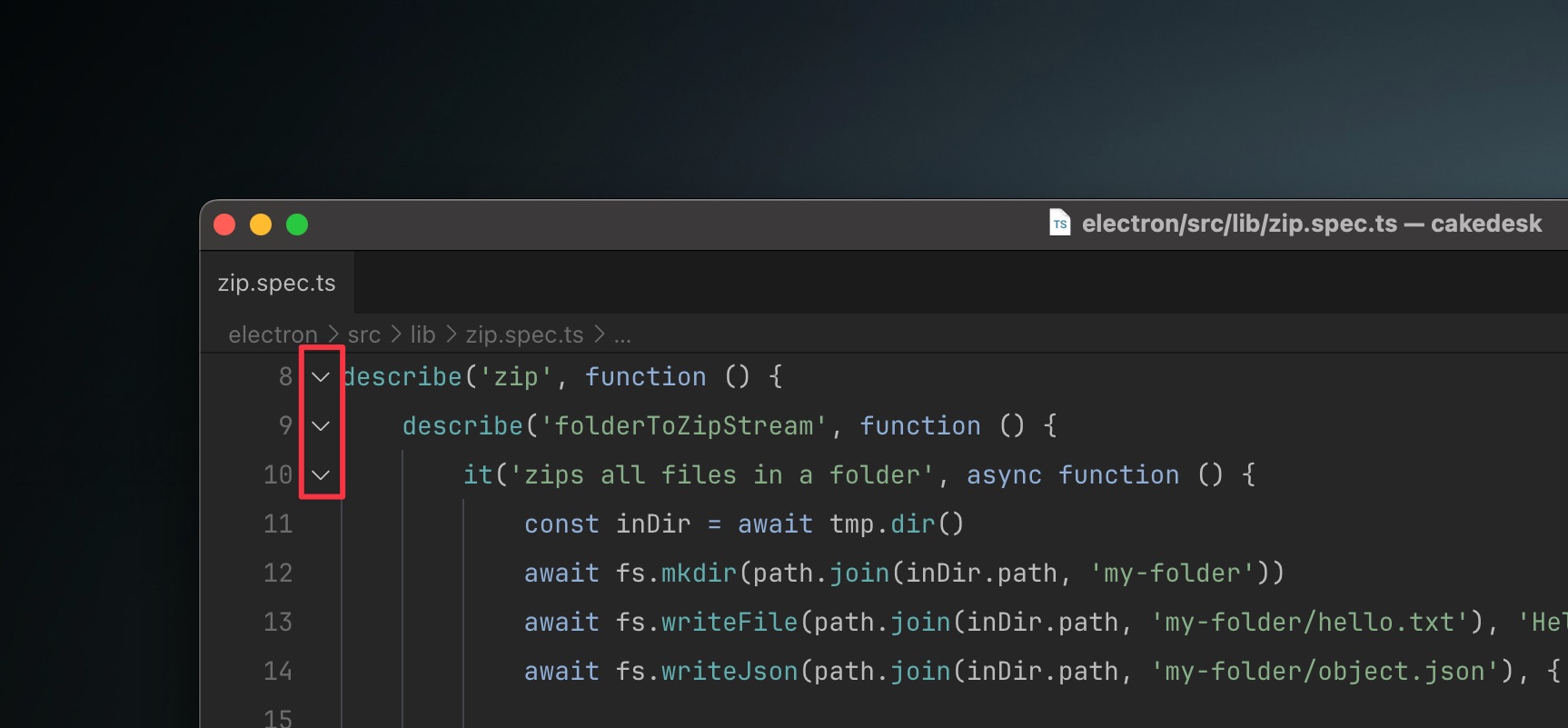Screen dimensions: 1568x728
Task: Click the writeJson call on line 14
Action: (729, 671)
